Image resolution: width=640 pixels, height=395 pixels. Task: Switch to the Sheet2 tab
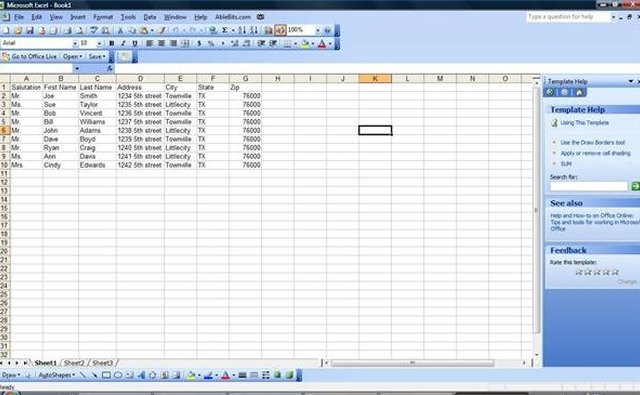(74, 363)
